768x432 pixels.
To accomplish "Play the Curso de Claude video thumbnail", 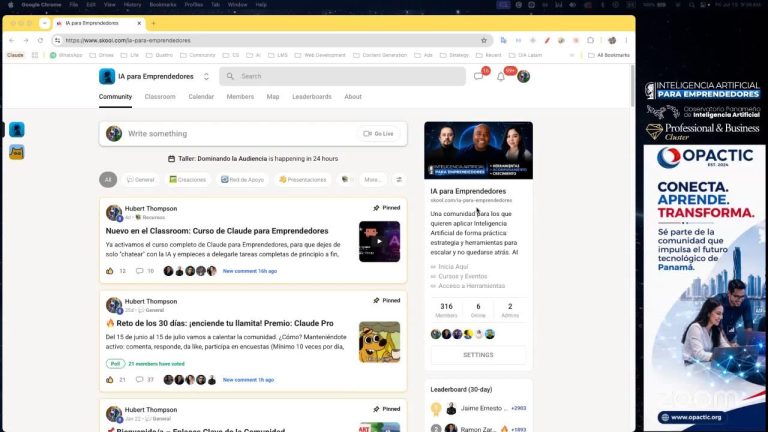I will click(x=379, y=241).
